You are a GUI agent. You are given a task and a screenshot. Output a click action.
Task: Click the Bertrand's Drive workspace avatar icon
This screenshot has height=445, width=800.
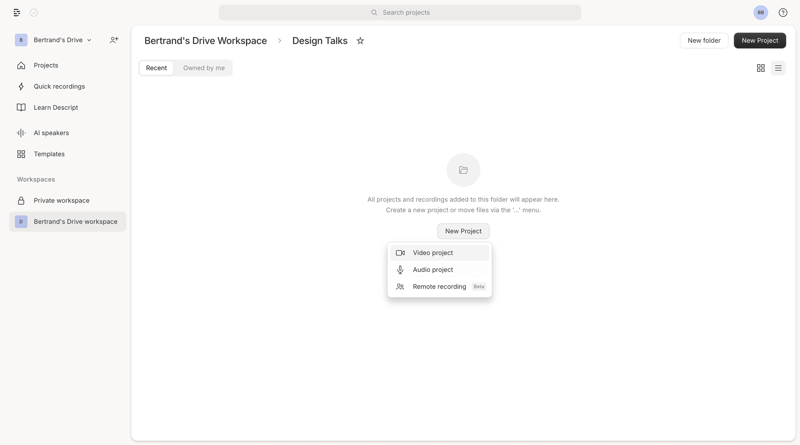tap(21, 221)
